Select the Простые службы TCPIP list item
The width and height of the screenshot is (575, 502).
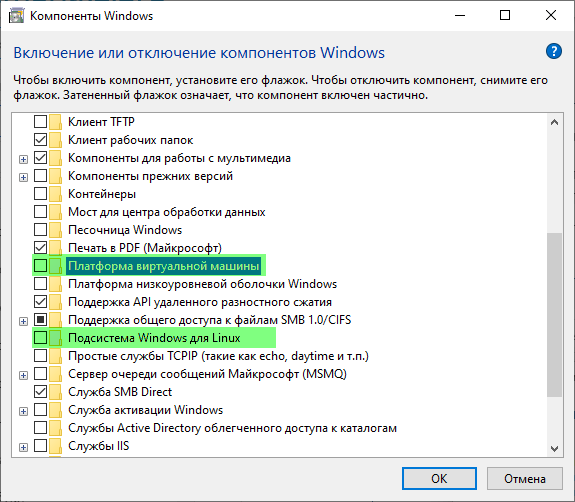click(x=218, y=356)
